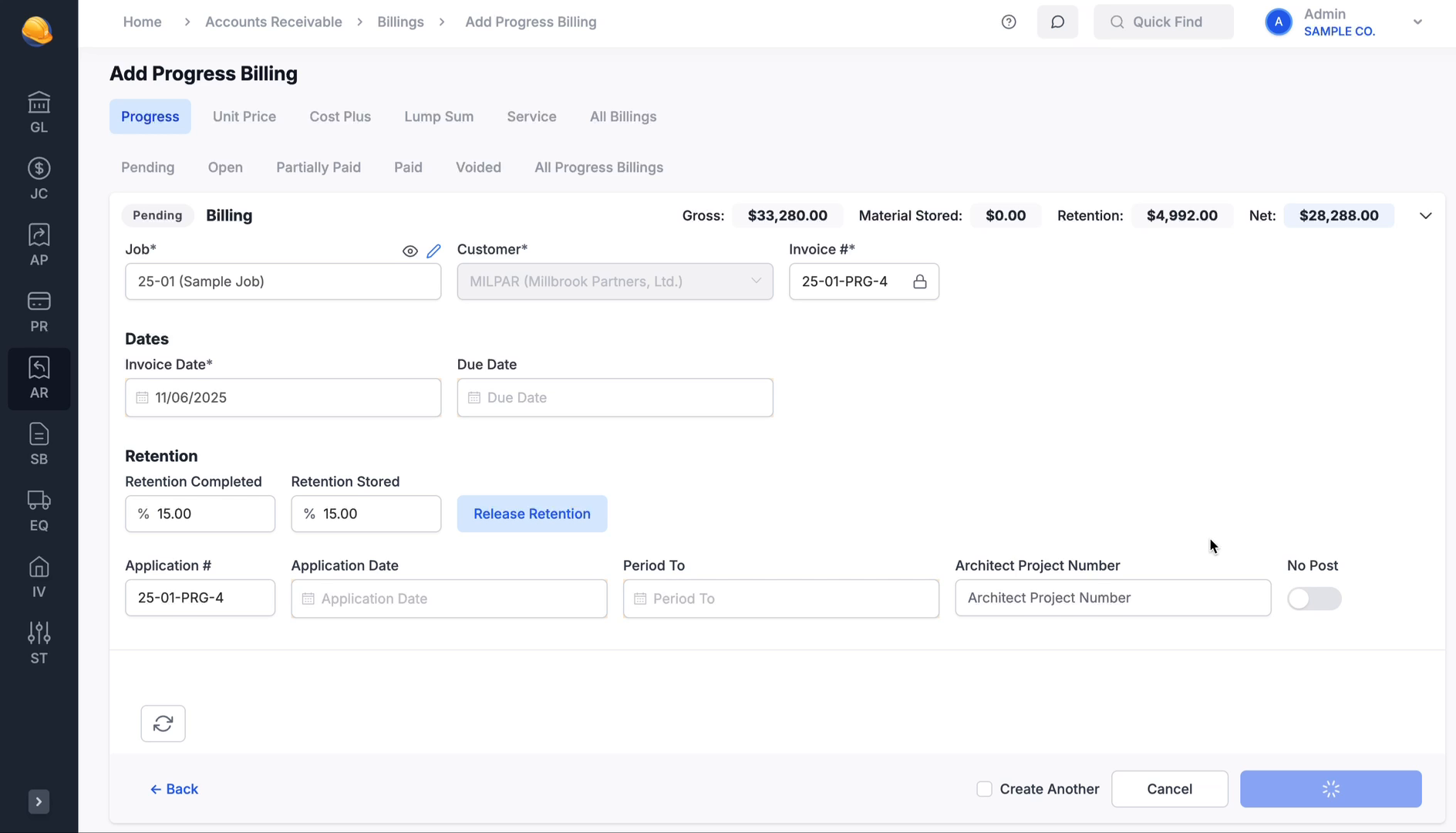Click the pencil edit icon beside Job
The width and height of the screenshot is (1456, 833).
point(433,251)
